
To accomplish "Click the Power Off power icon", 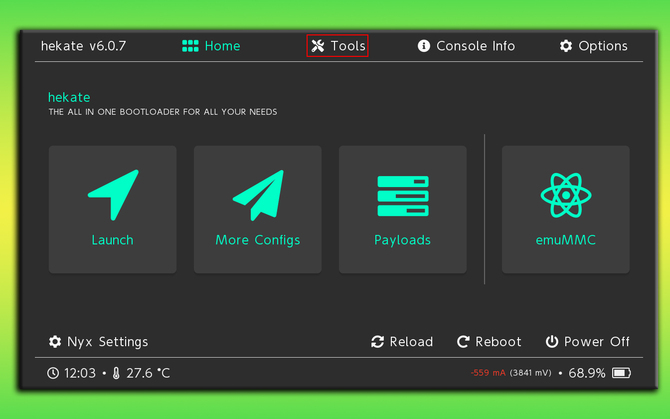I will coord(552,342).
